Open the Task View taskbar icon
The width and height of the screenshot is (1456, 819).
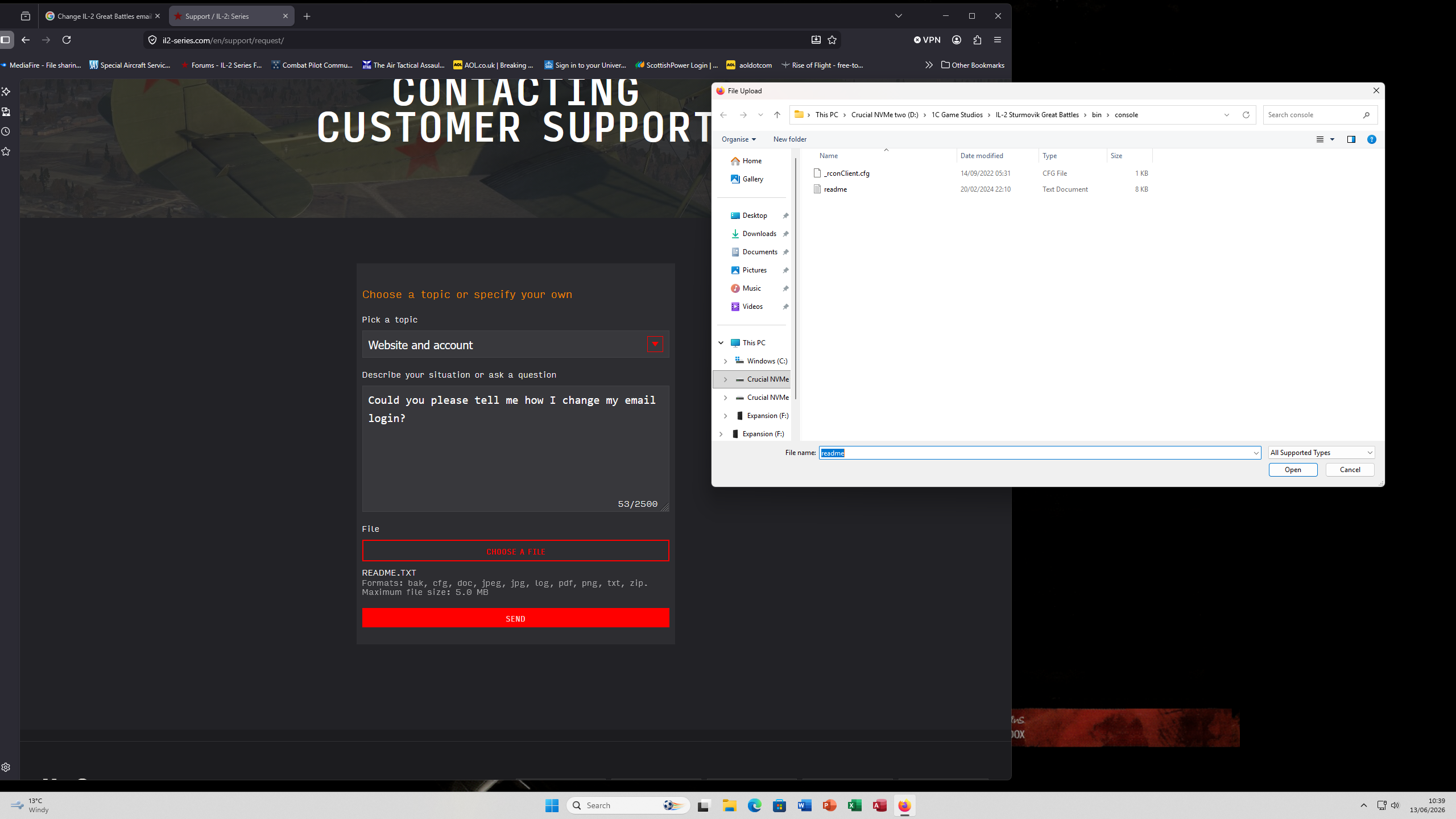[x=704, y=805]
